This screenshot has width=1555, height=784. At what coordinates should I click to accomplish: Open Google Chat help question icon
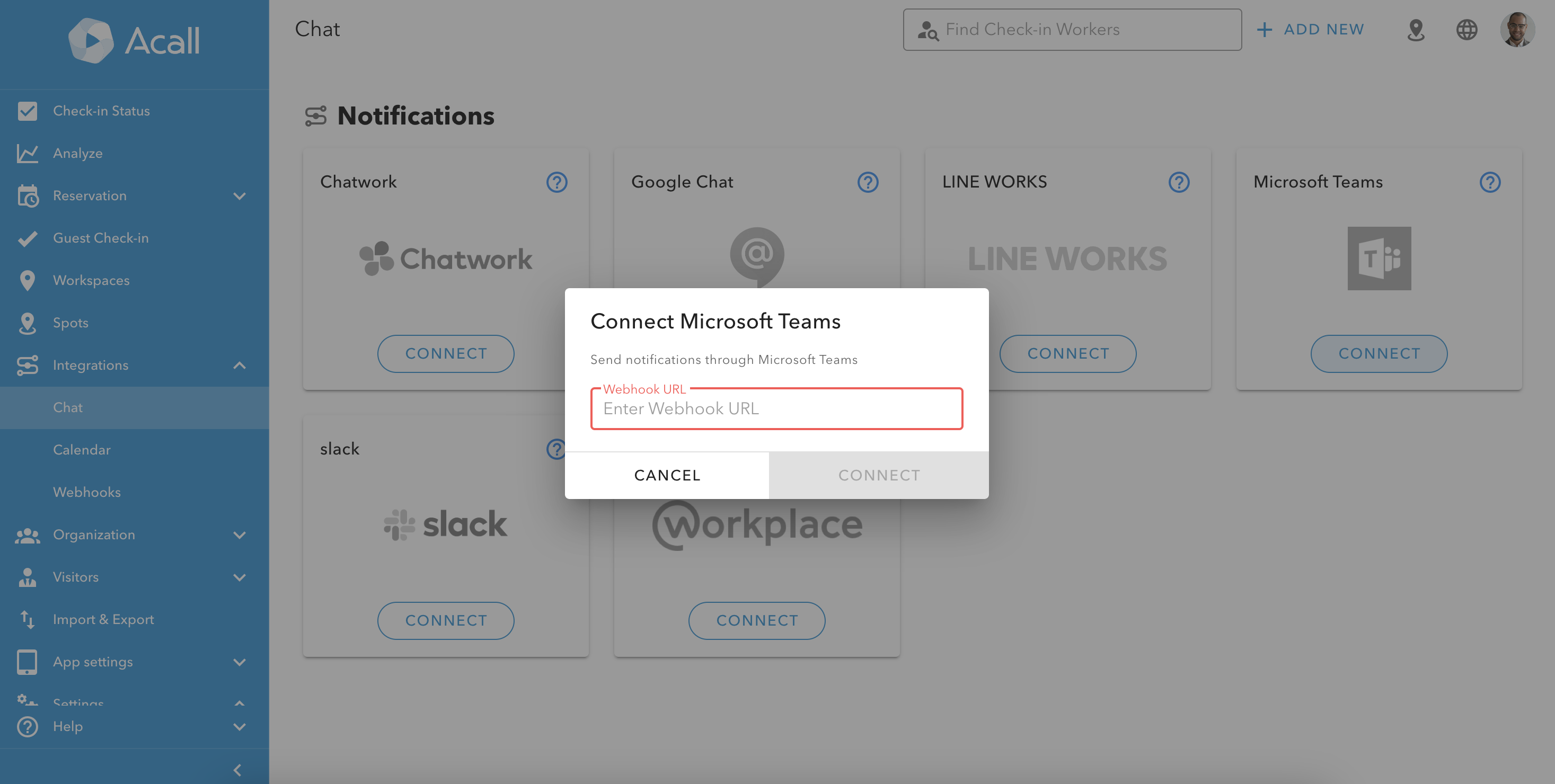tap(868, 182)
